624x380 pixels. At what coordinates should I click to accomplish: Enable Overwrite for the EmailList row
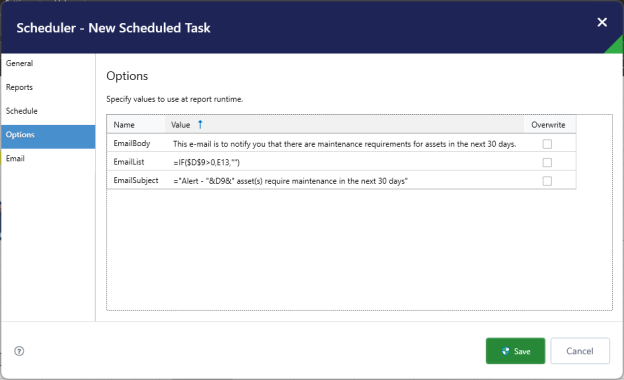pos(547,162)
